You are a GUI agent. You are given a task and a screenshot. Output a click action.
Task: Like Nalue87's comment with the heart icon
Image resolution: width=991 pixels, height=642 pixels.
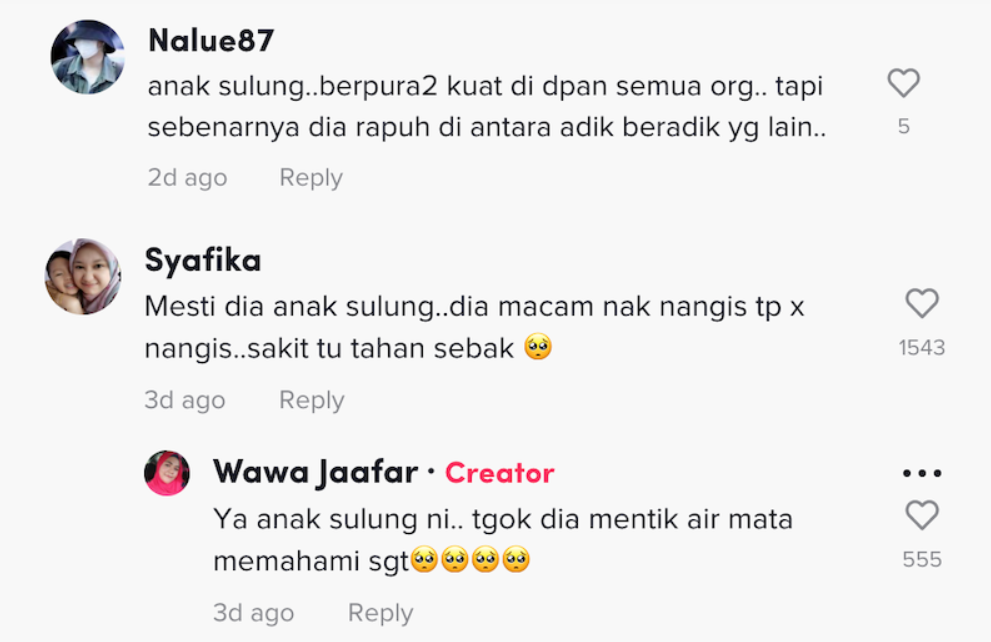click(x=903, y=83)
